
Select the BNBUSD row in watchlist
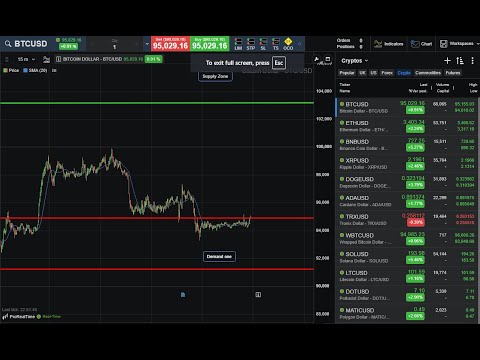click(407, 145)
